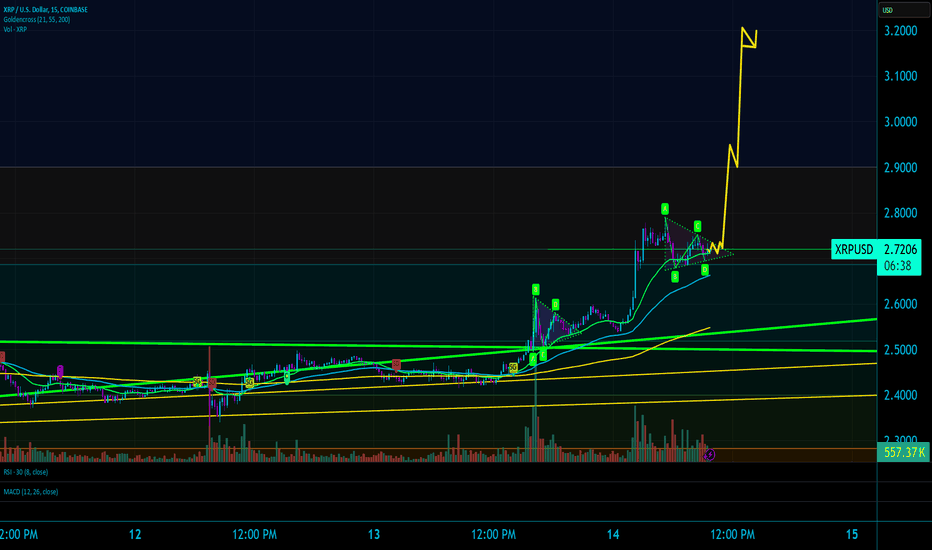932x550 pixels.
Task: Click the XRPUSD price label
Action: click(x=854, y=249)
